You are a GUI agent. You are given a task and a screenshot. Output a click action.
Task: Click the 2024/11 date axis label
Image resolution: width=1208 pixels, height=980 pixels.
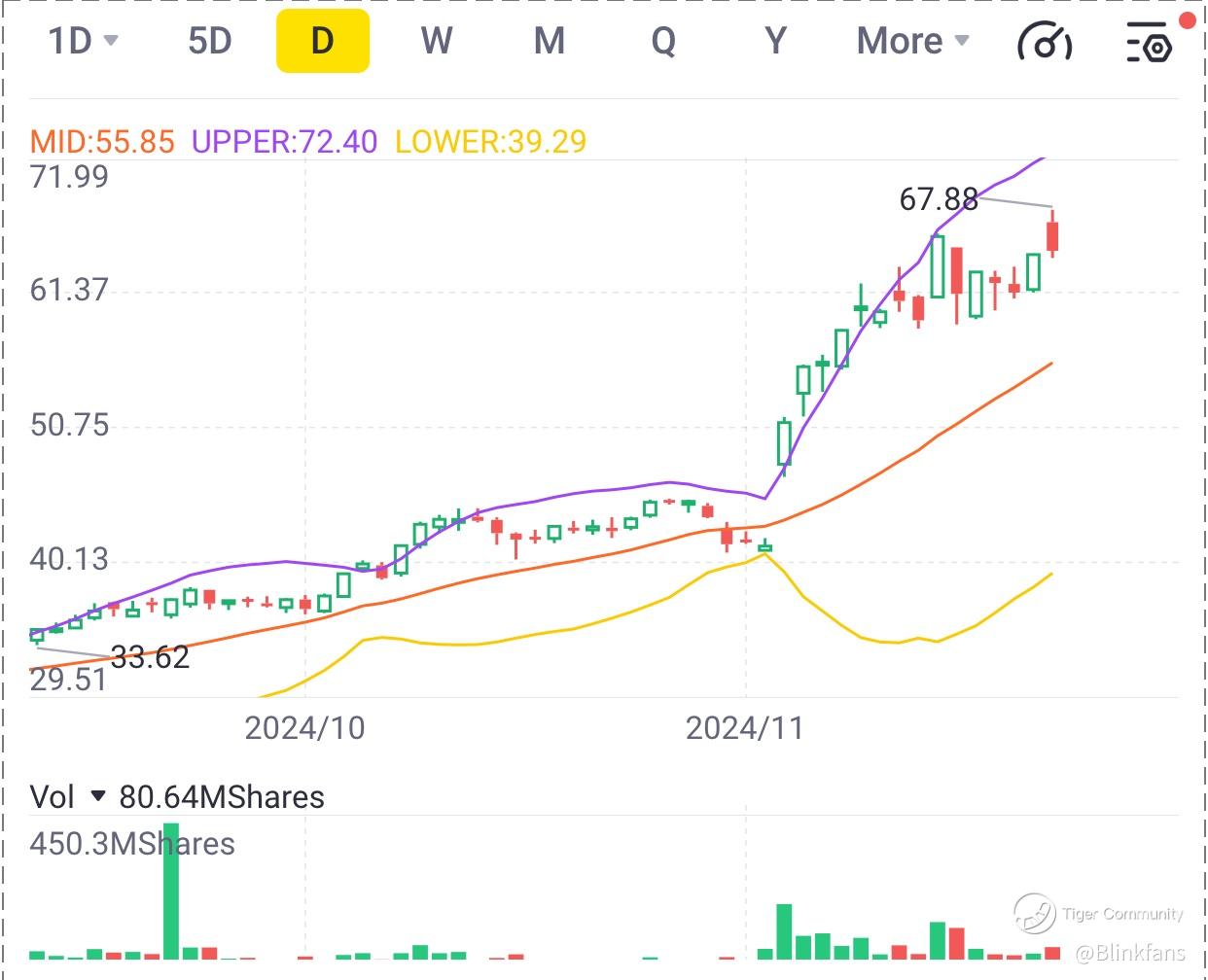(x=745, y=728)
